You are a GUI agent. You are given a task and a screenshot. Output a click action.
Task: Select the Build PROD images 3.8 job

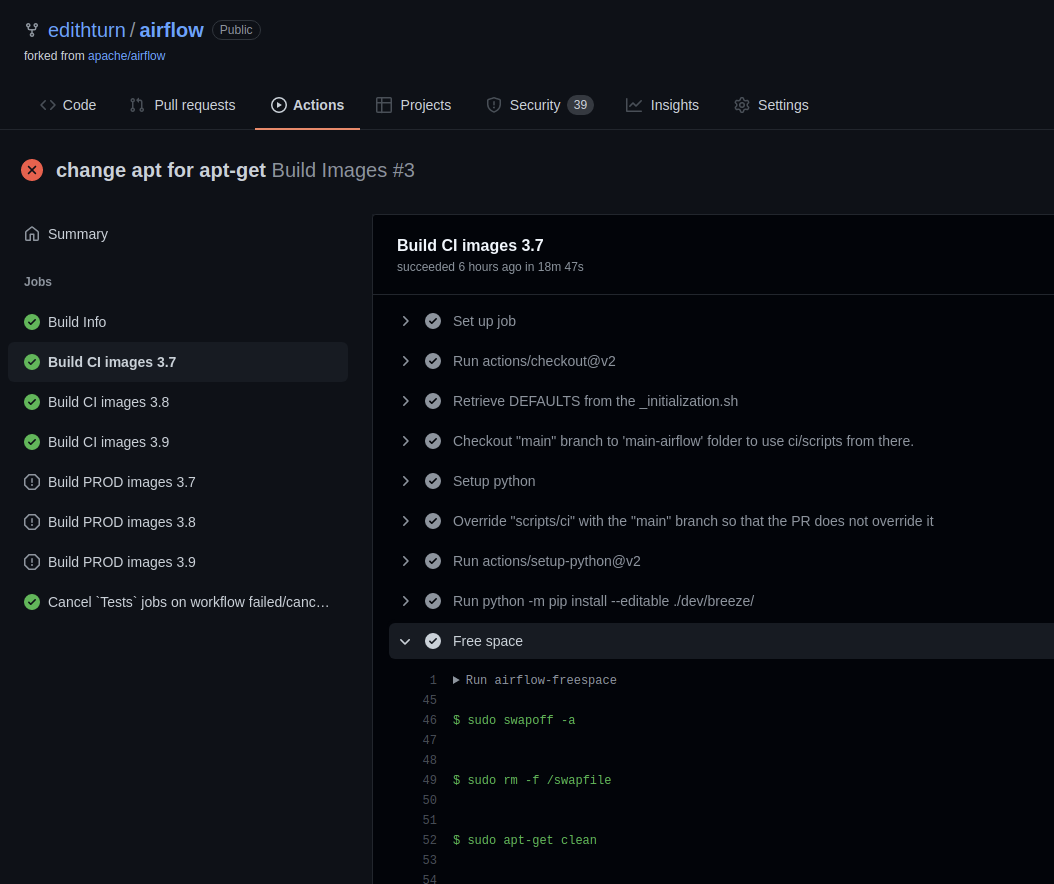(177, 522)
